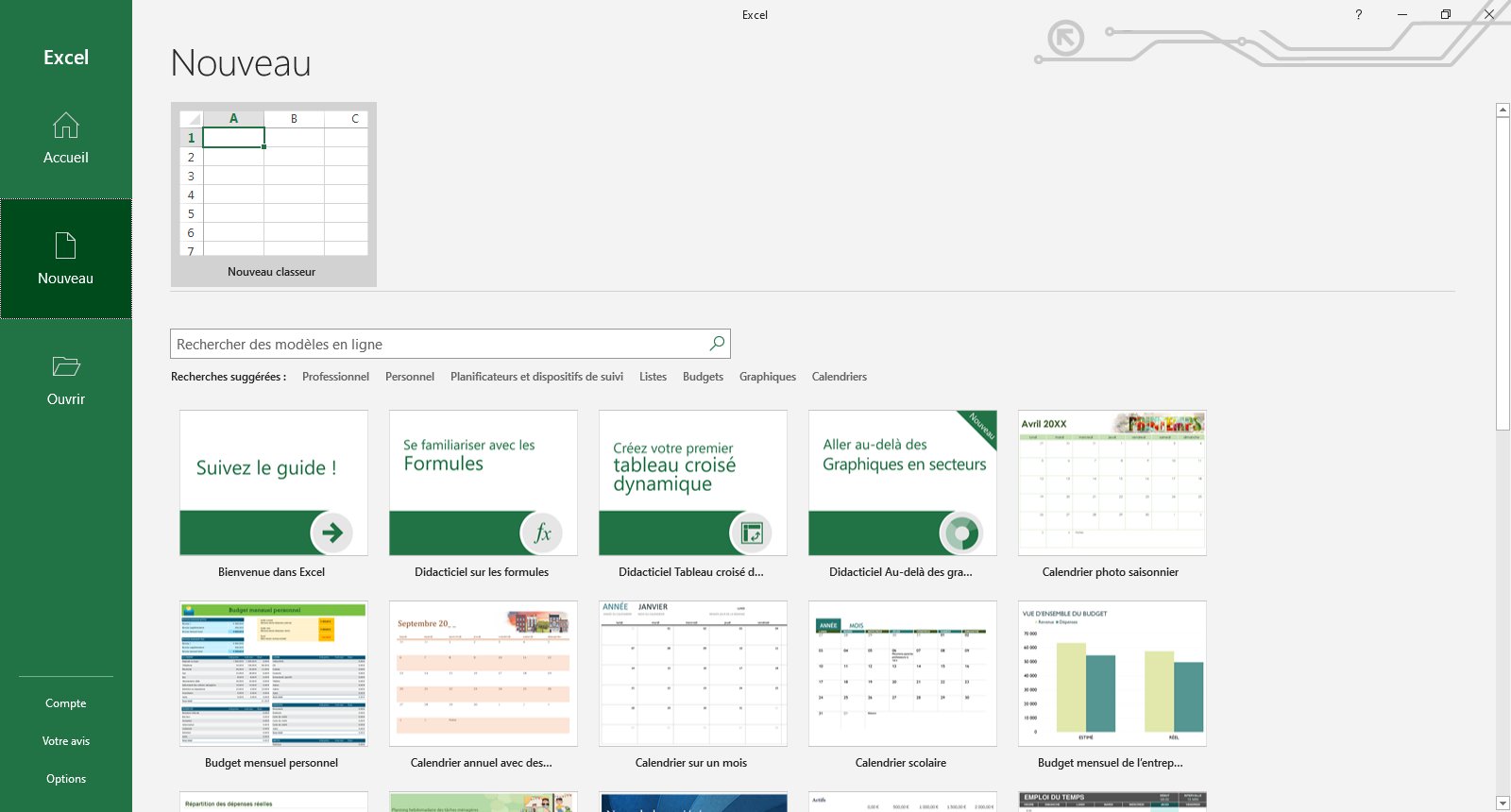Open Calendrier annuel avec des... template

point(484,673)
